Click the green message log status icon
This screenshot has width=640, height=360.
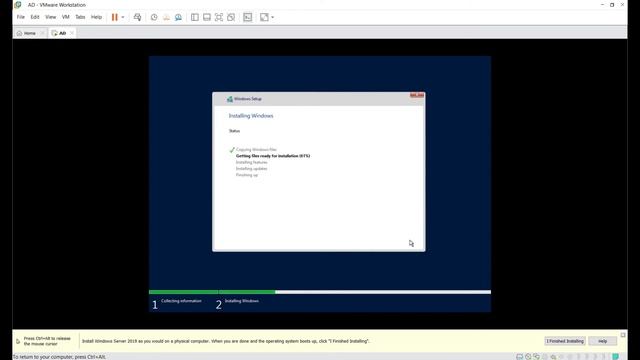[x=616, y=357]
